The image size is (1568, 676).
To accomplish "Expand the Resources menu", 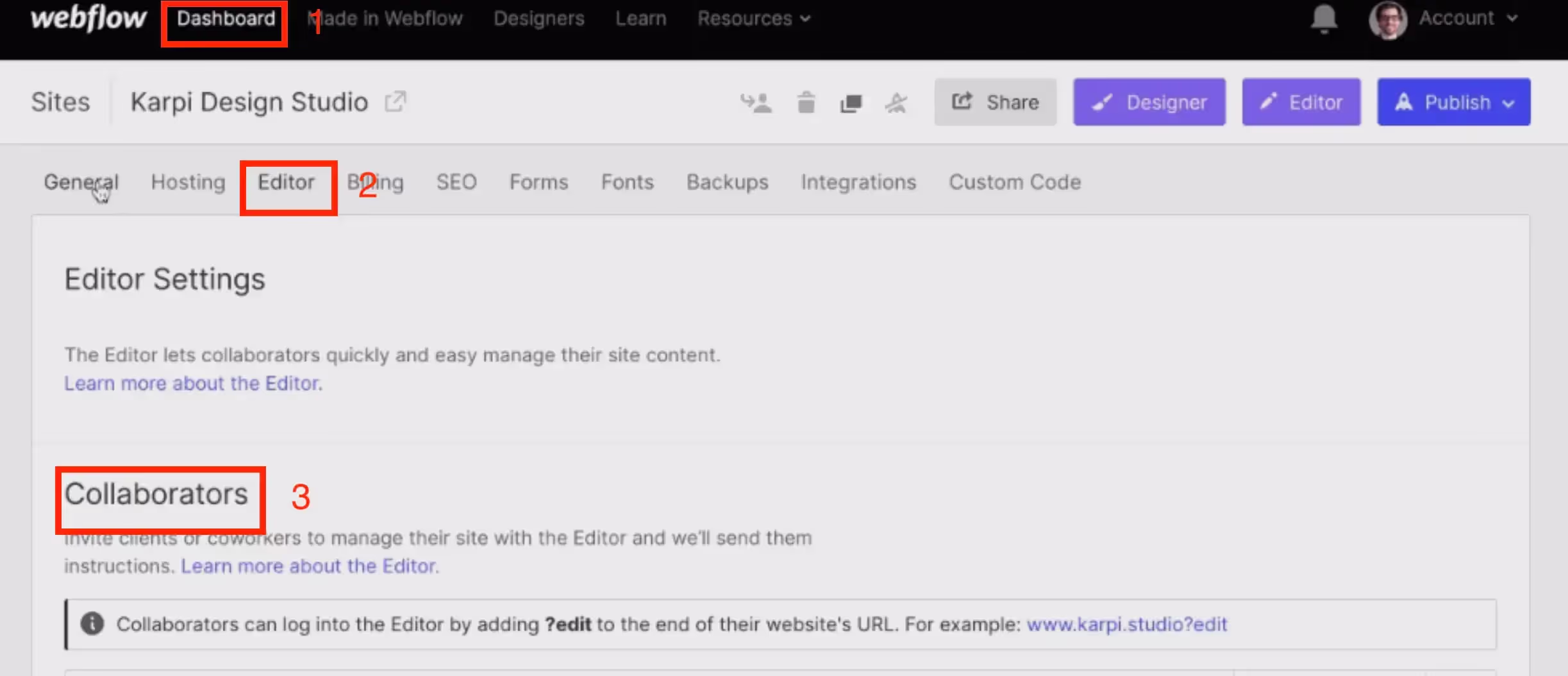I will click(754, 19).
